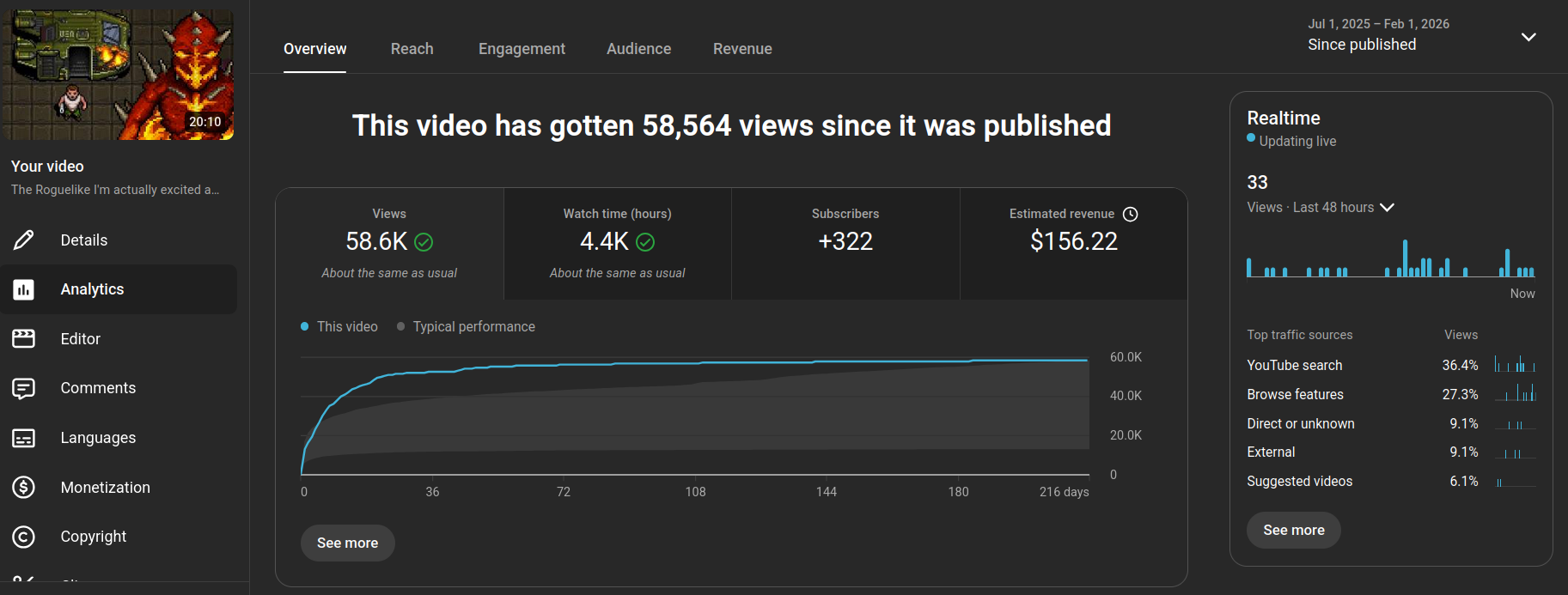This screenshot has height=595, width=1568.
Task: Open the video thumbnail preview
Action: tap(119, 75)
